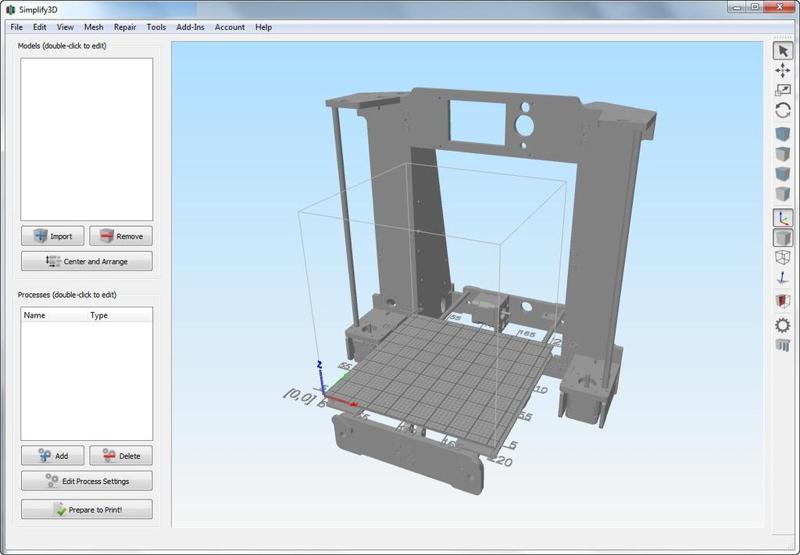Switch to the first preset view cube

(x=783, y=134)
